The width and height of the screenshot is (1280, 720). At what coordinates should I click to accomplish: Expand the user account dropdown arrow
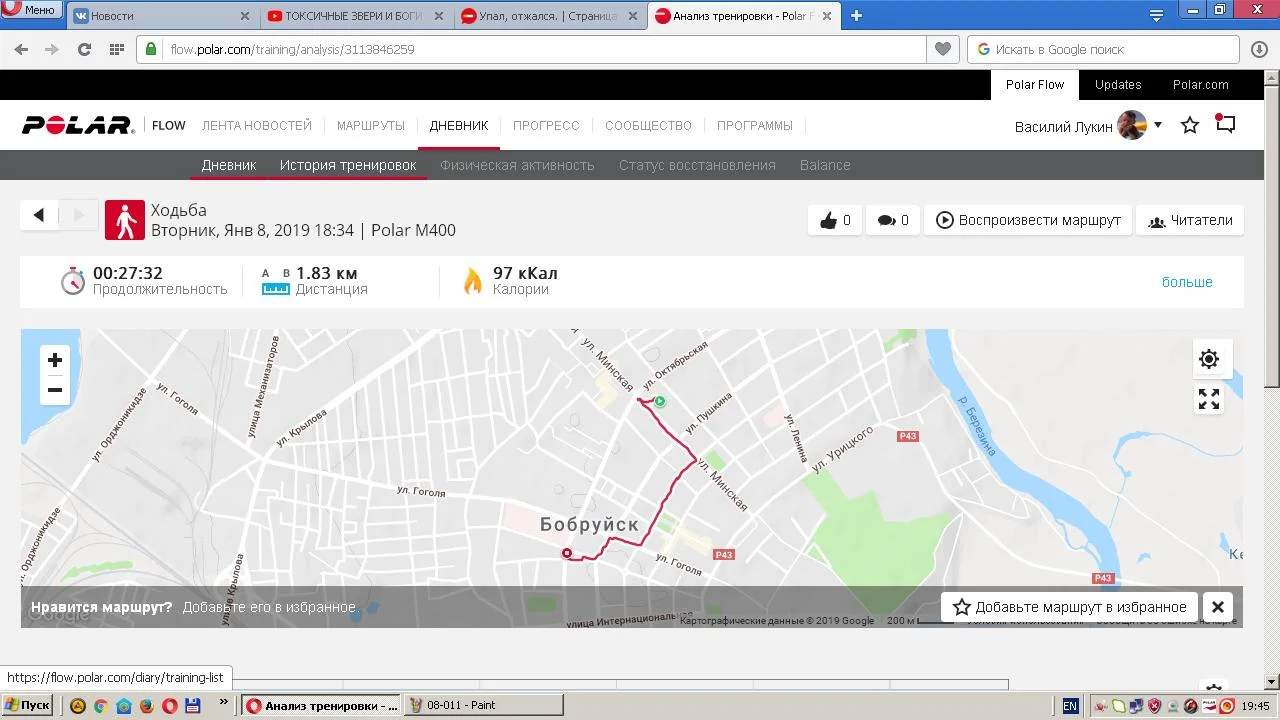click(1158, 125)
